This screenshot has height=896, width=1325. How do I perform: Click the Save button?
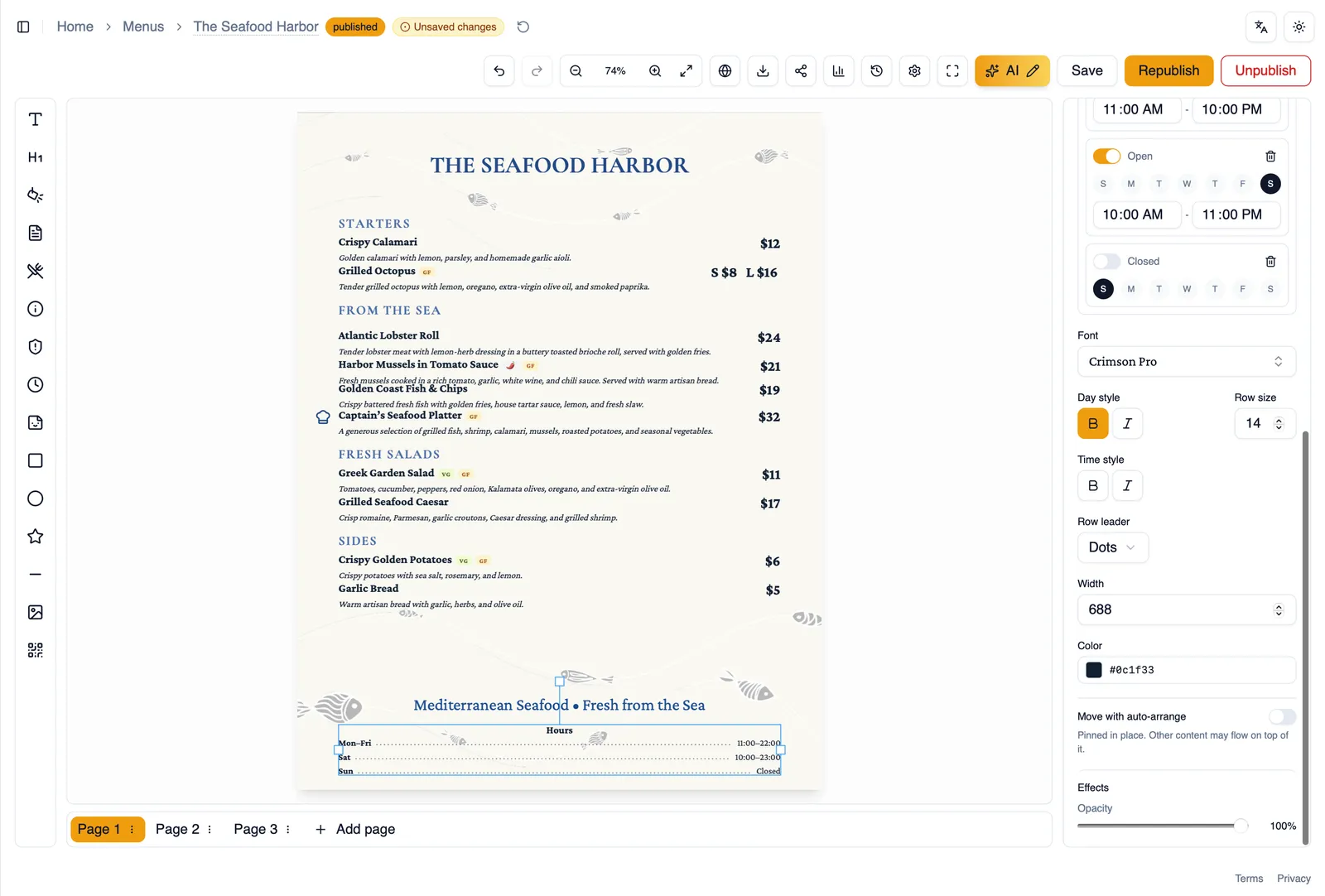pos(1086,70)
